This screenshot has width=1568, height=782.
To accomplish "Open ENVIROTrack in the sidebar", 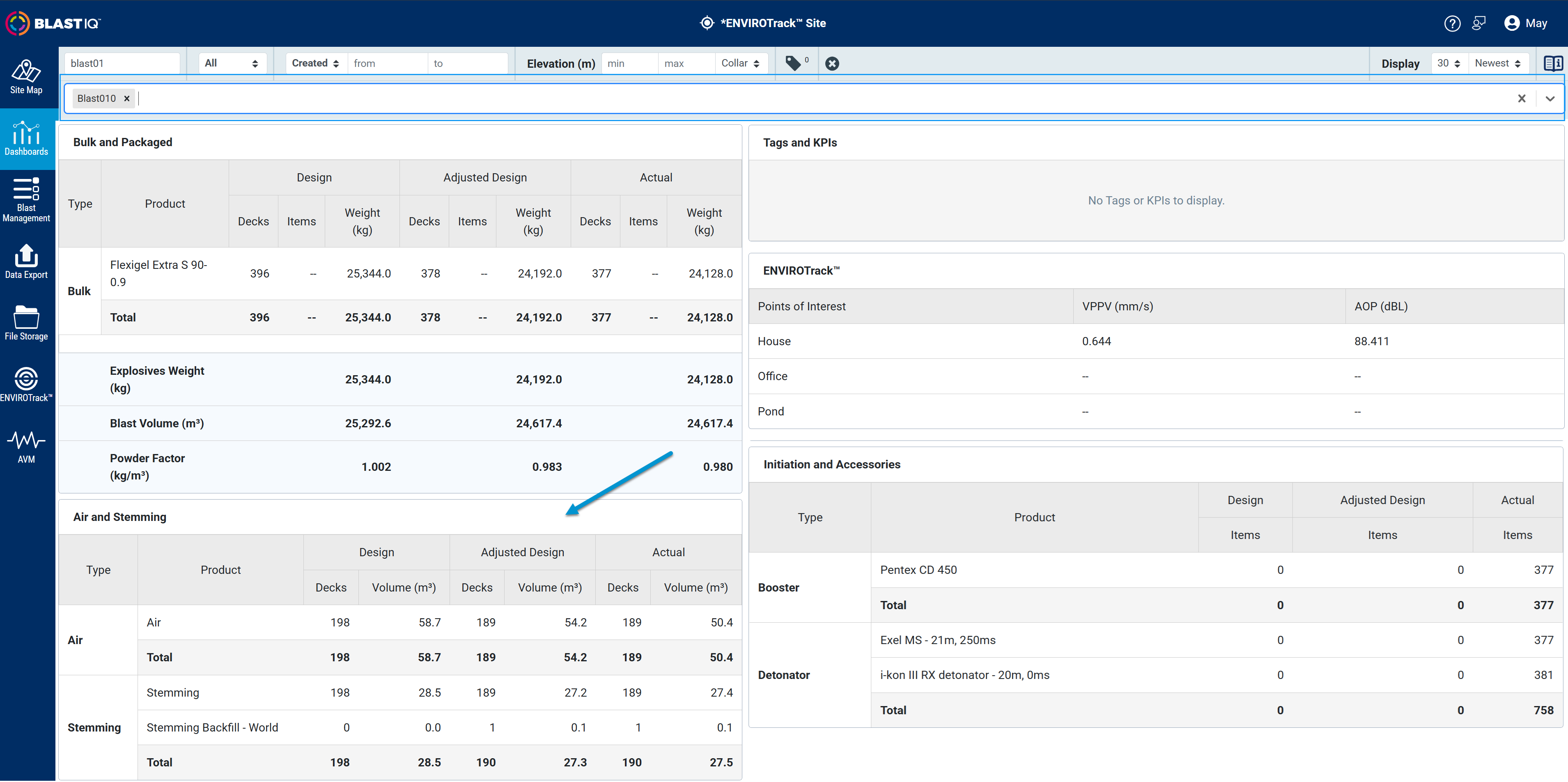I will pos(26,385).
